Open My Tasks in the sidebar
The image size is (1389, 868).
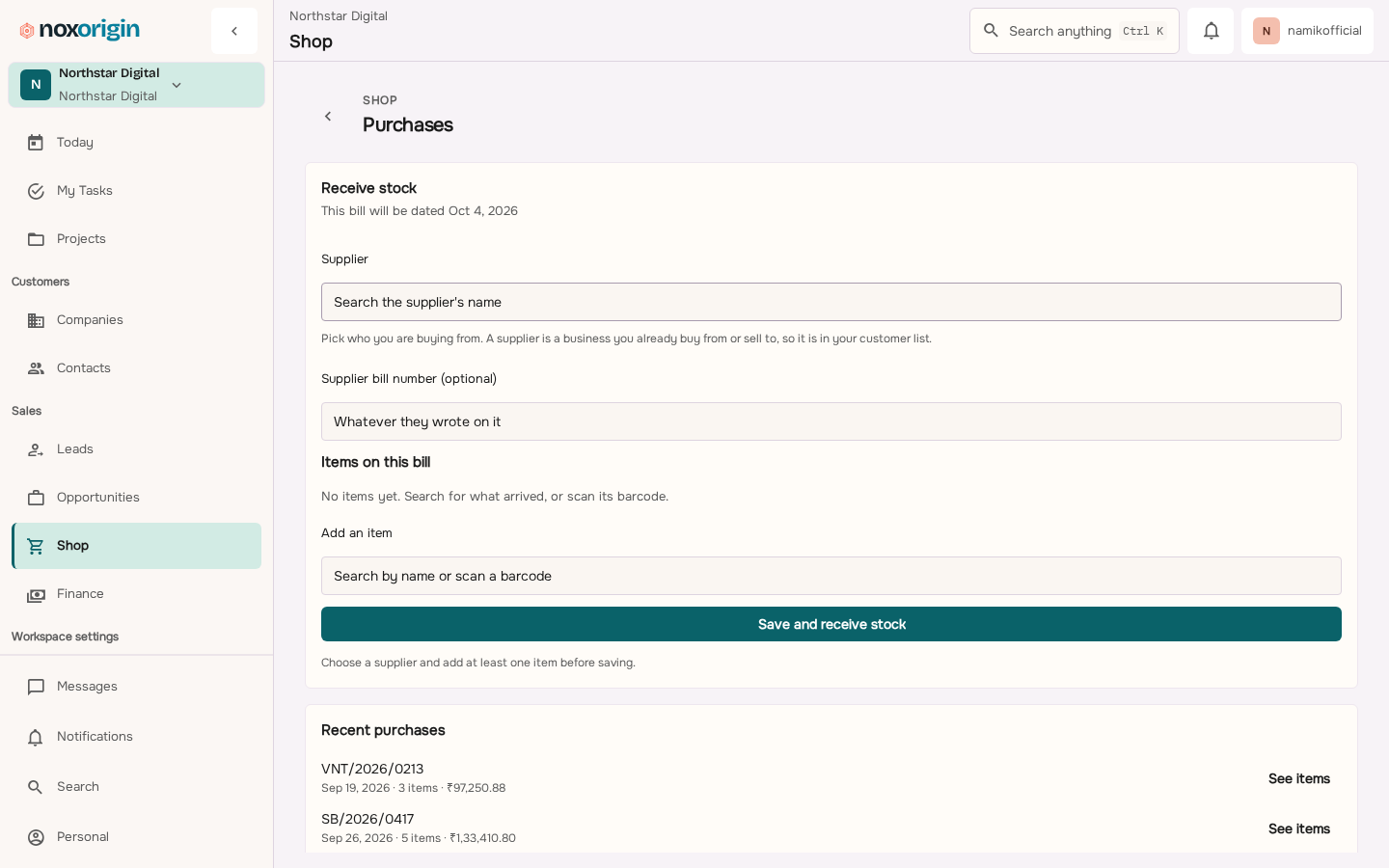[136, 191]
